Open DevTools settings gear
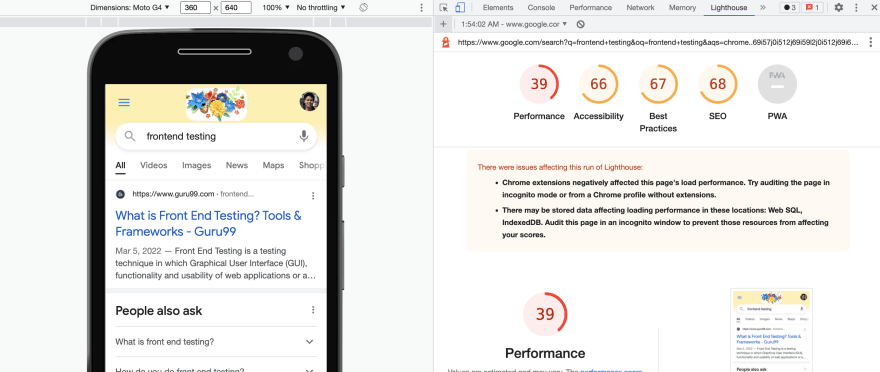Image resolution: width=880 pixels, height=372 pixels. click(x=838, y=8)
